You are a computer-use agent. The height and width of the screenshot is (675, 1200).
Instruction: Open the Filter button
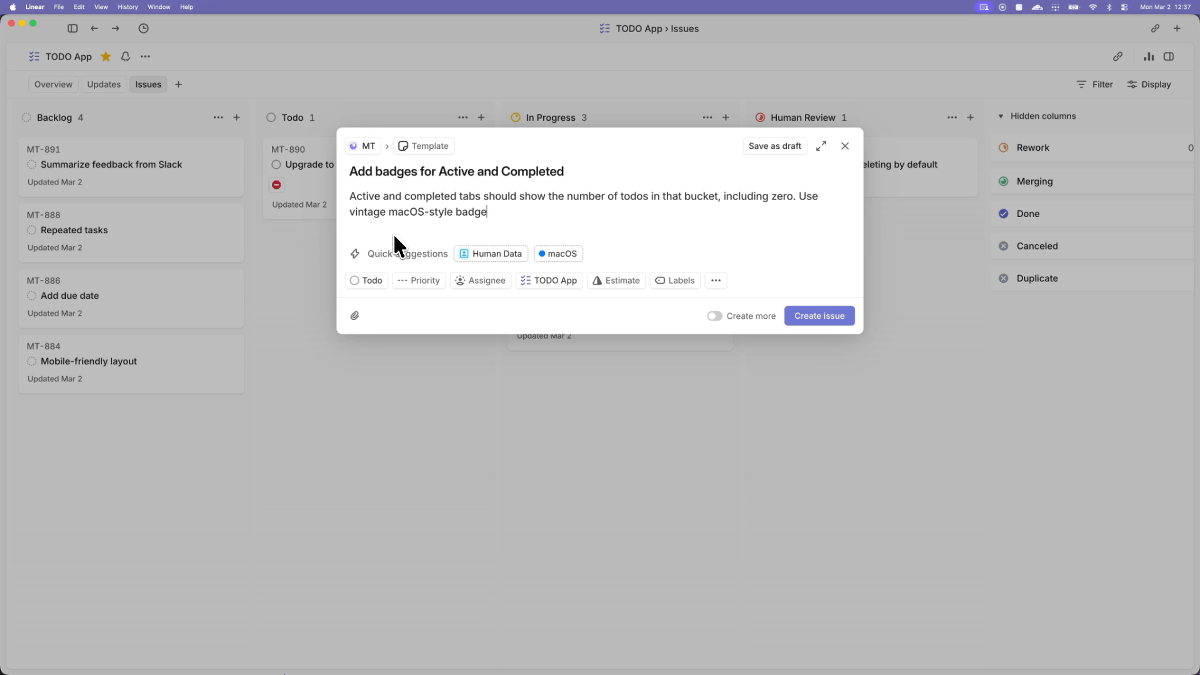[1095, 84]
